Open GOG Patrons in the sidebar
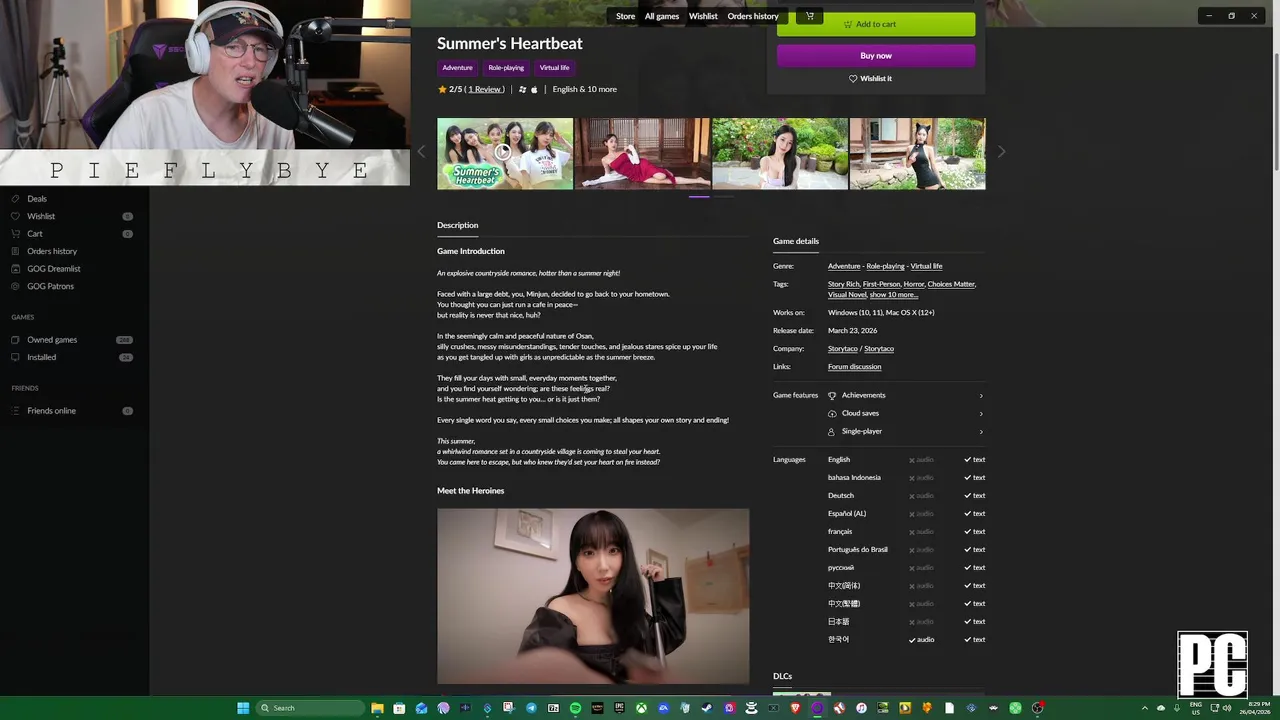The width and height of the screenshot is (1280, 720). coord(50,286)
